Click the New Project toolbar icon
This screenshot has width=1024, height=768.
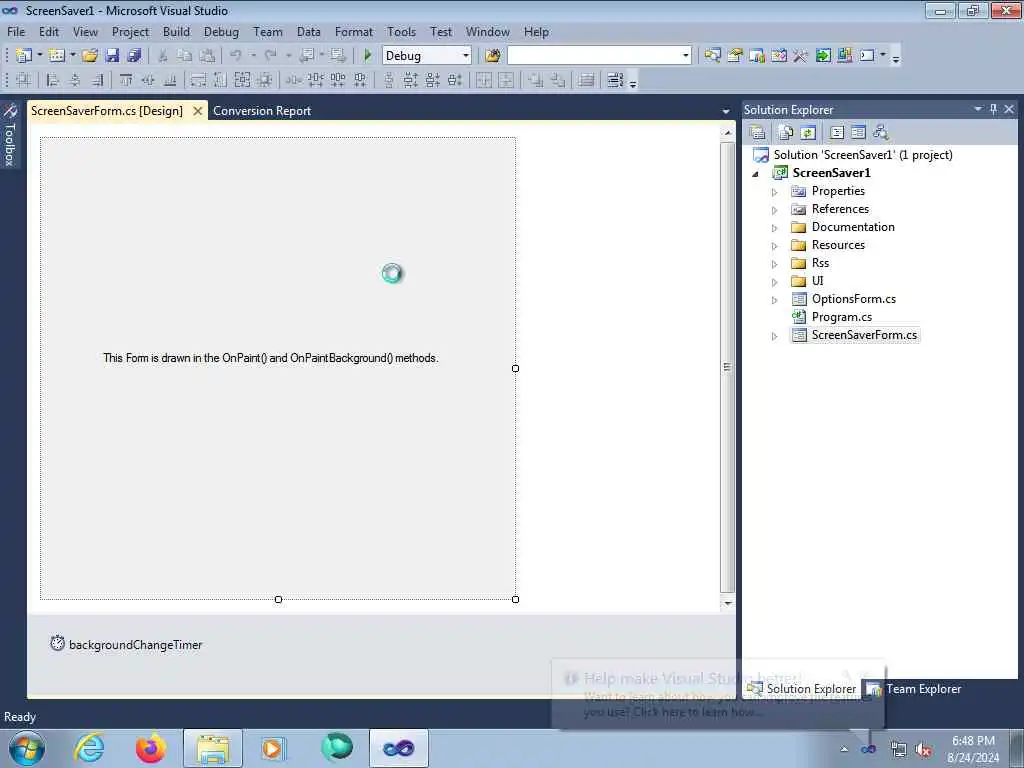pos(24,56)
